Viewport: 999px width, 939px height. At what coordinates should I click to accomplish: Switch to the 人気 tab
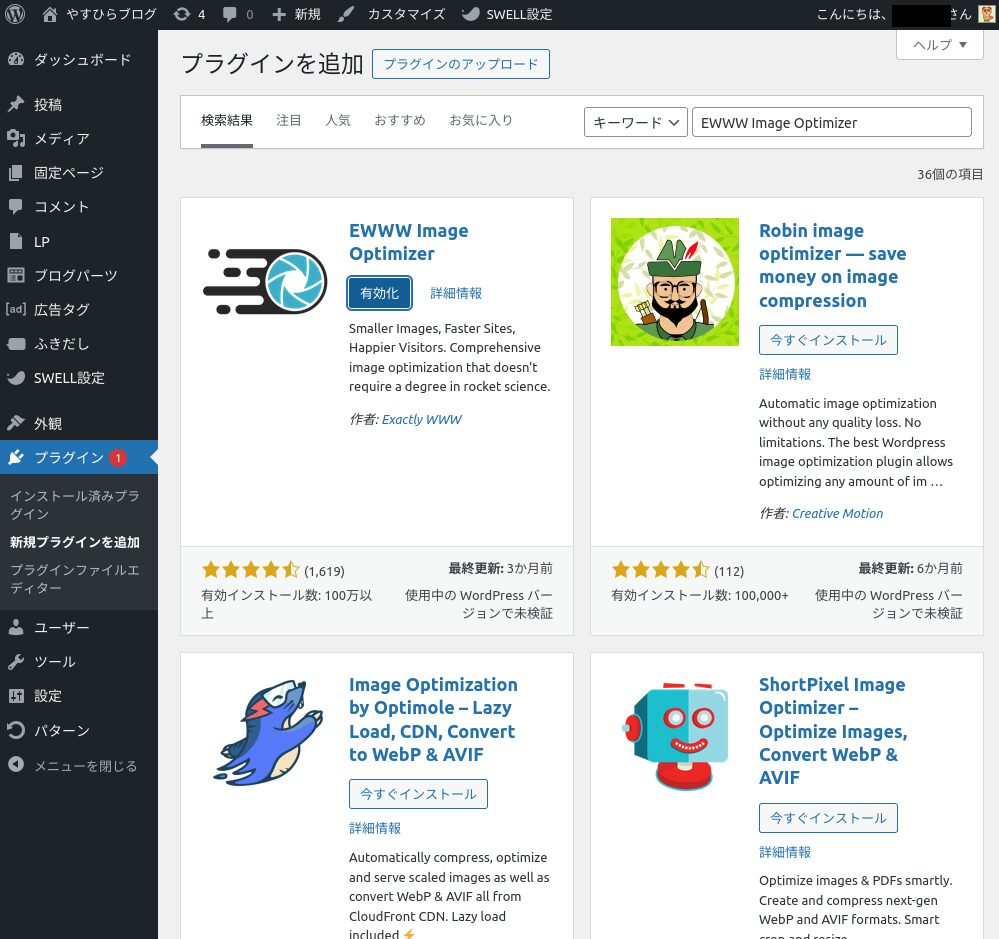[x=337, y=121]
